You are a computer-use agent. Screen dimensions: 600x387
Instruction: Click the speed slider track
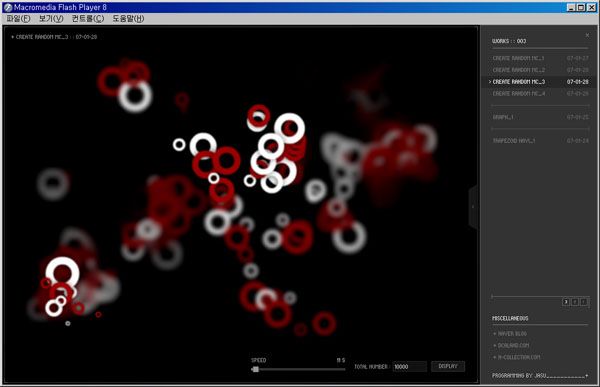point(298,369)
